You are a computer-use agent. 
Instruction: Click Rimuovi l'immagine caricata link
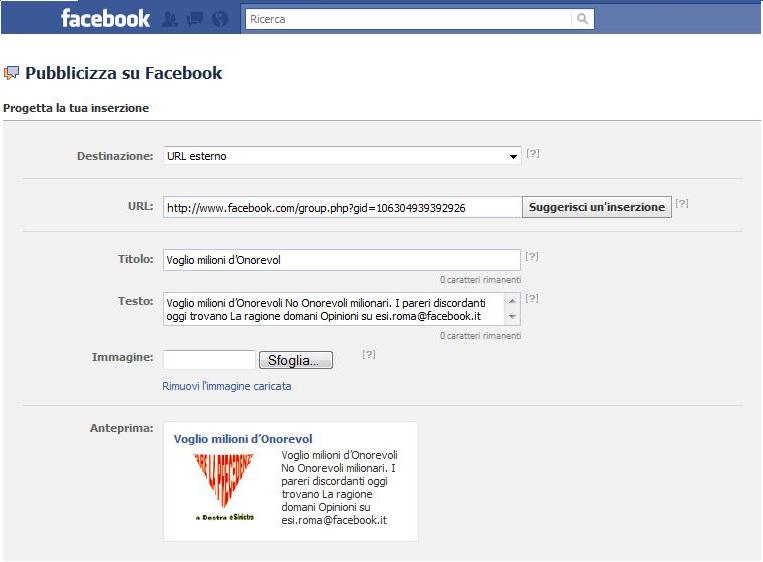click(227, 386)
